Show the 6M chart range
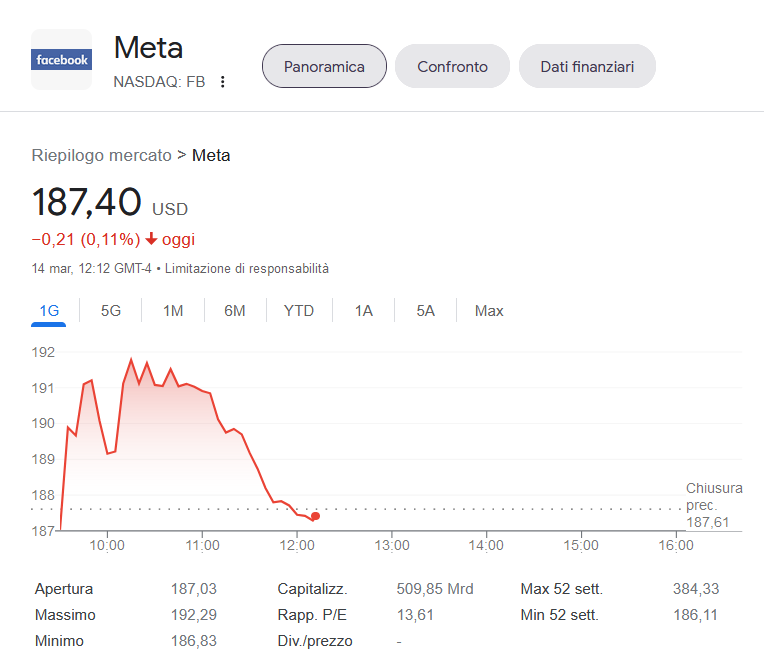764x665 pixels. coord(235,311)
